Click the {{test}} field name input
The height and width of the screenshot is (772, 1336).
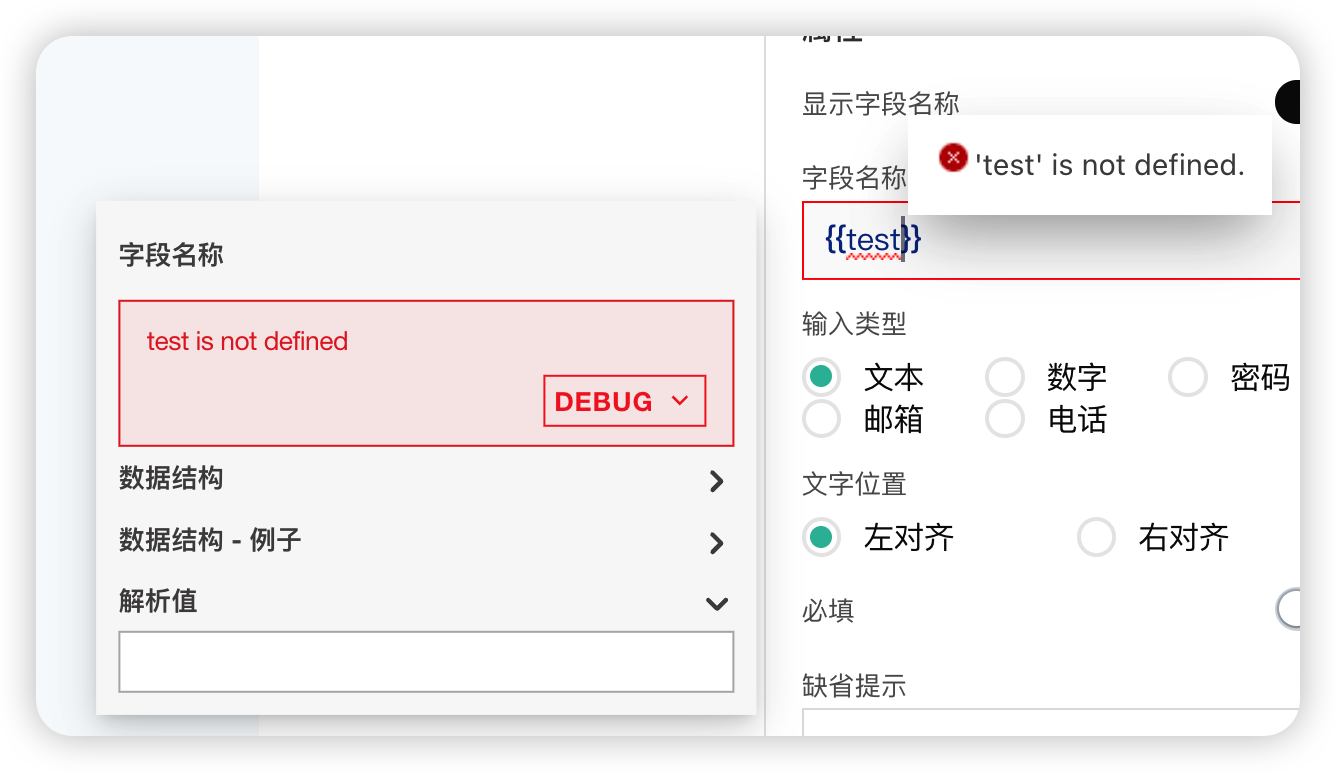1050,240
